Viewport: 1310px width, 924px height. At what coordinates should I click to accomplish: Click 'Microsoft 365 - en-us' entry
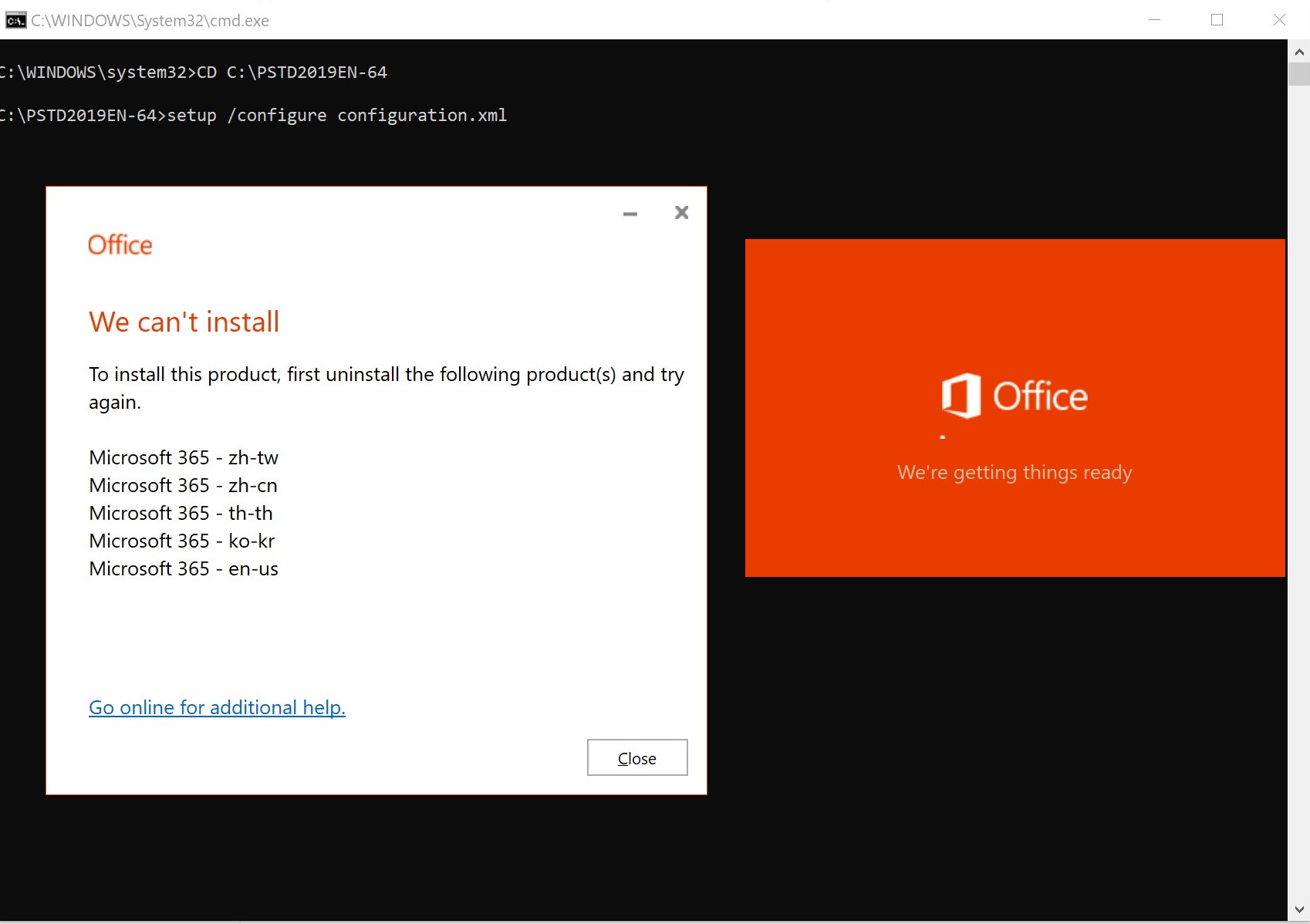point(184,568)
